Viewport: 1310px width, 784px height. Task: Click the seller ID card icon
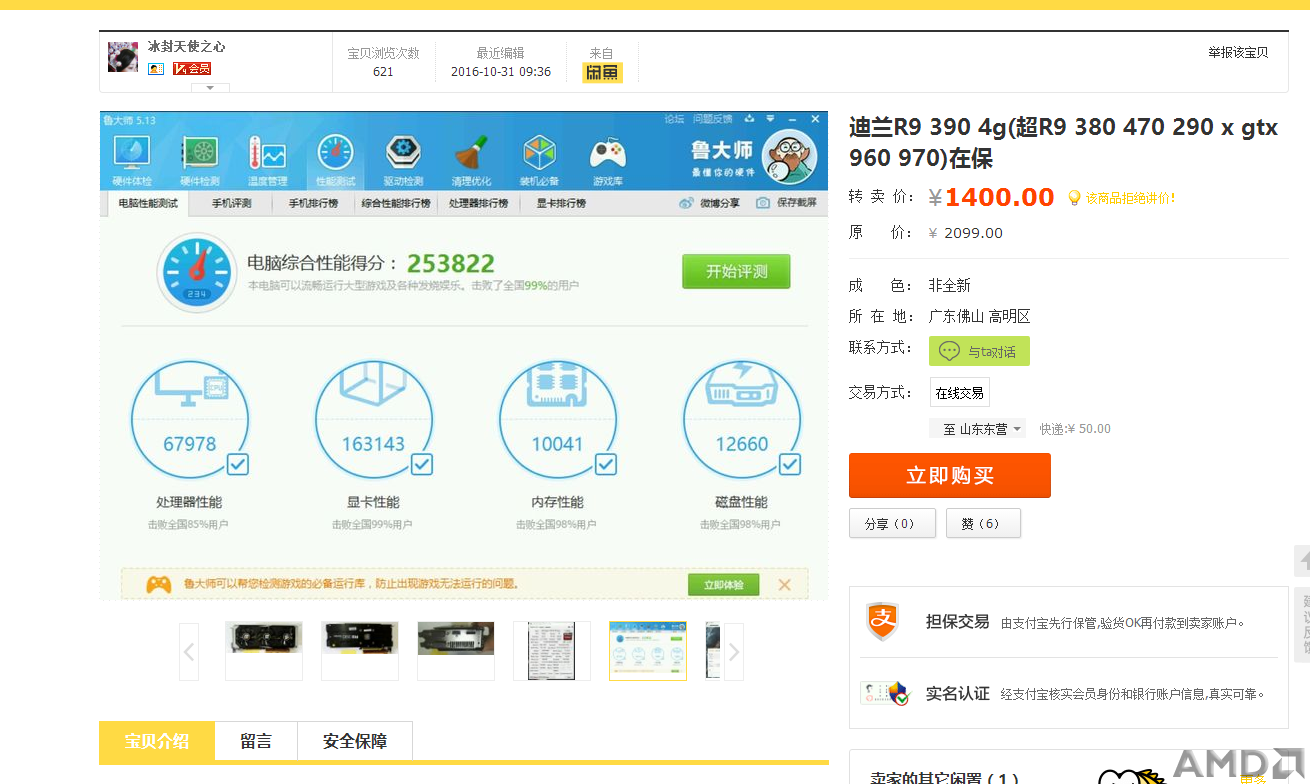tap(156, 69)
